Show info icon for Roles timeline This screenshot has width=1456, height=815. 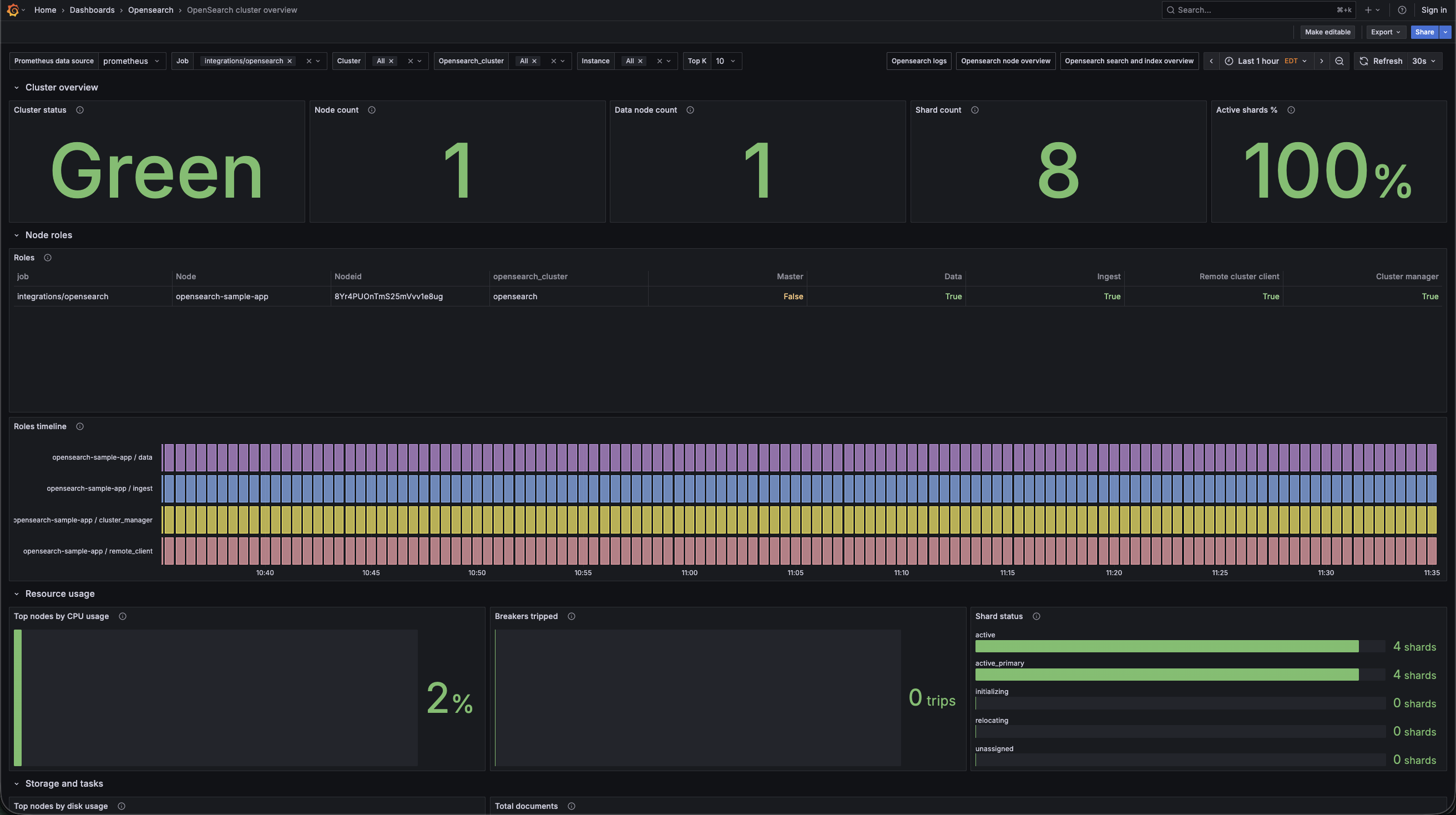coord(80,426)
